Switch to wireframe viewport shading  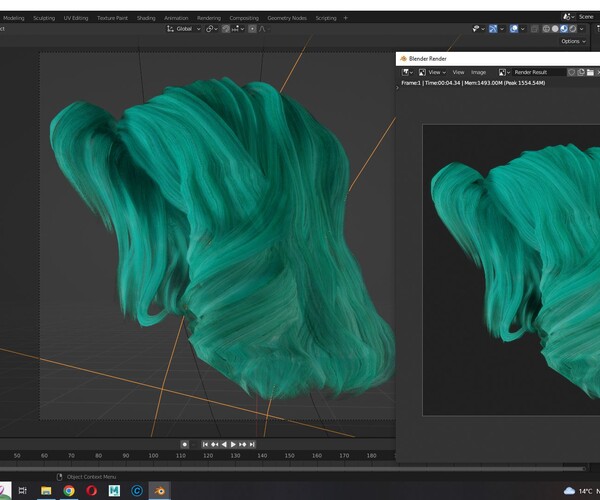pyautogui.click(x=546, y=29)
